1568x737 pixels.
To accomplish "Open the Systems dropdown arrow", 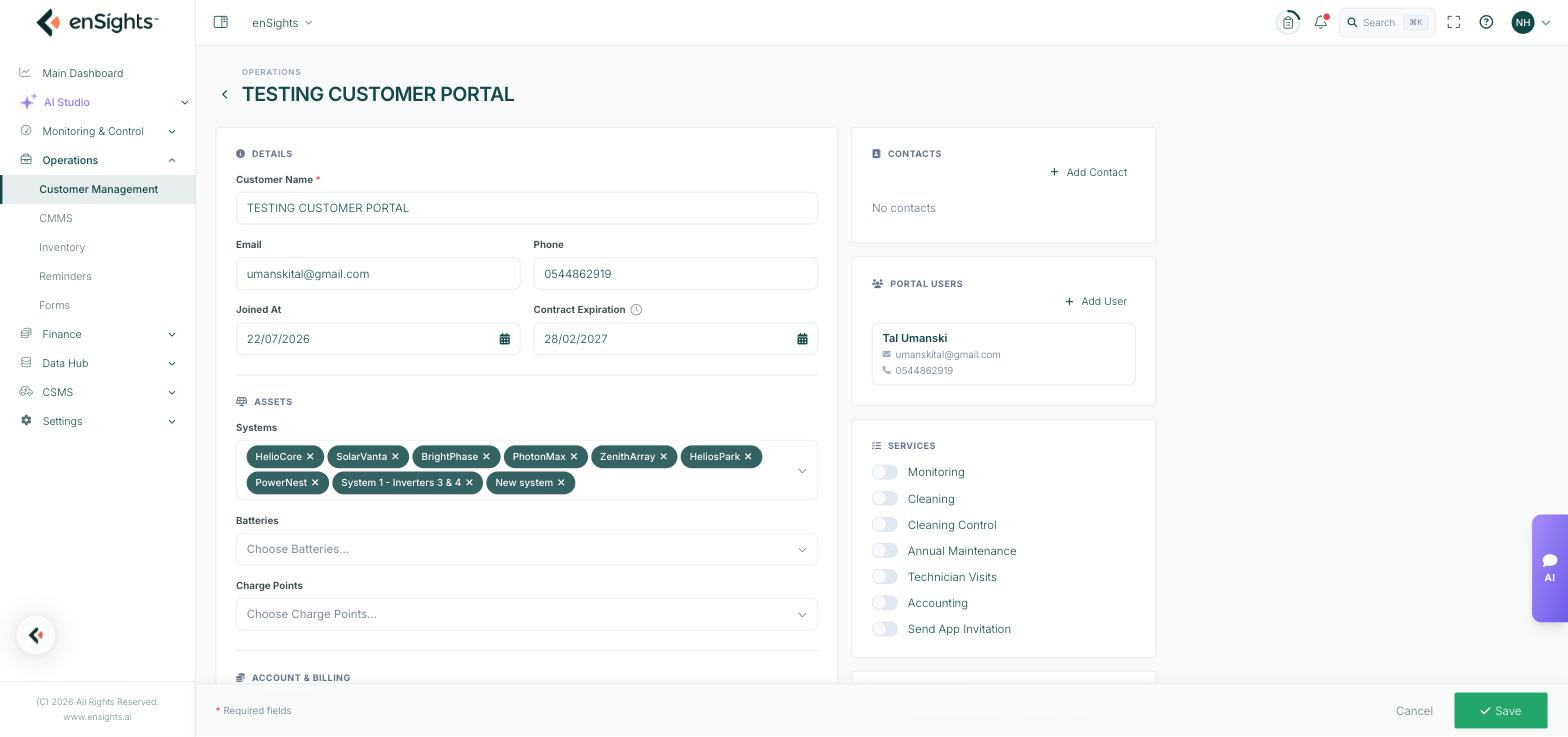I will pos(802,471).
